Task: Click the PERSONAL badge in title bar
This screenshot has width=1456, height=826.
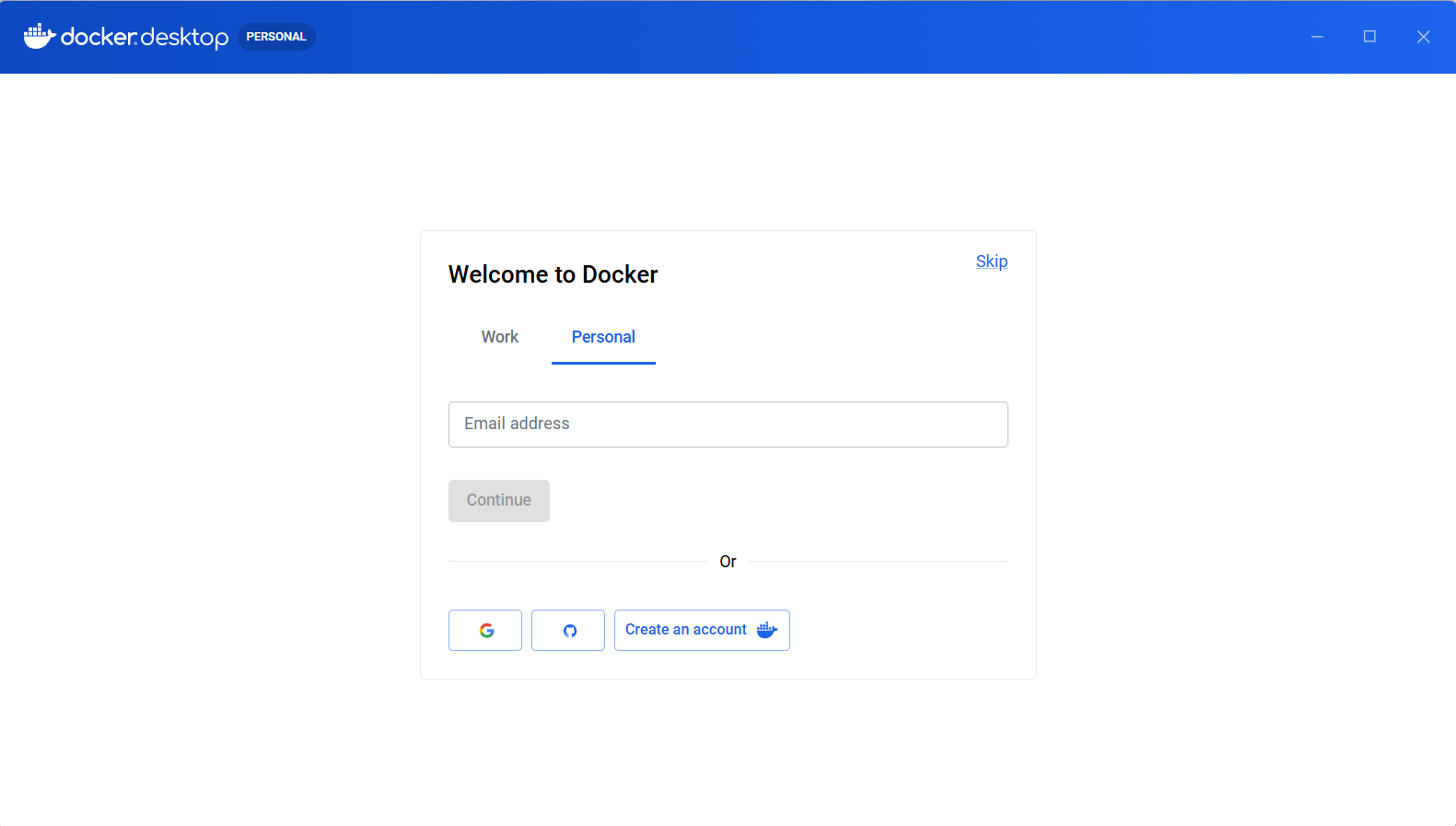Action: pyautogui.click(x=276, y=37)
